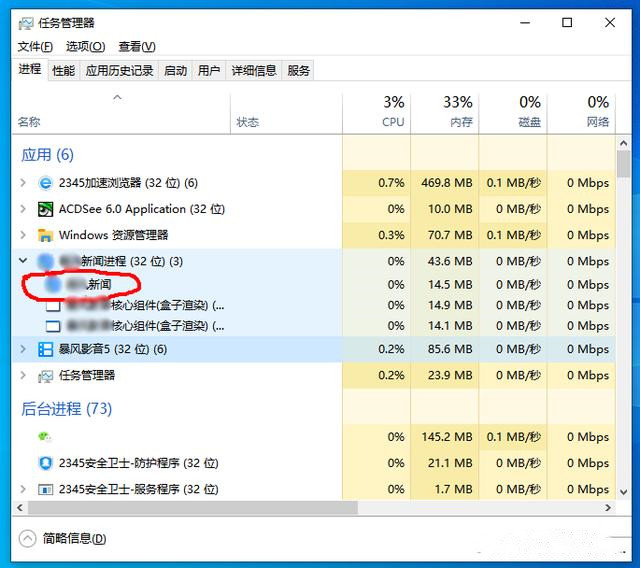
Task: Click the horizontal scrollbar right arrow
Action: 608,508
